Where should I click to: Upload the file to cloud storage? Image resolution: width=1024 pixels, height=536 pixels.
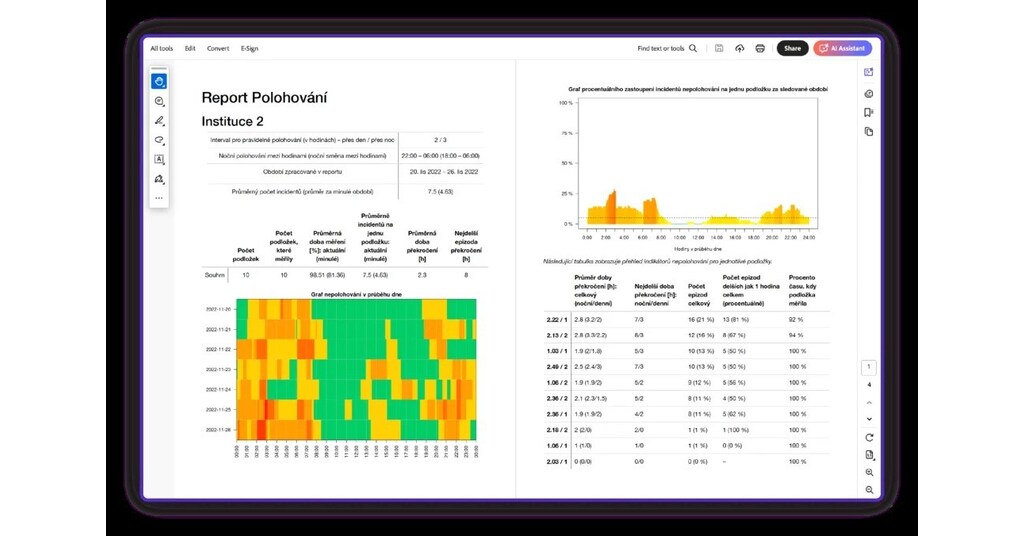(739, 48)
